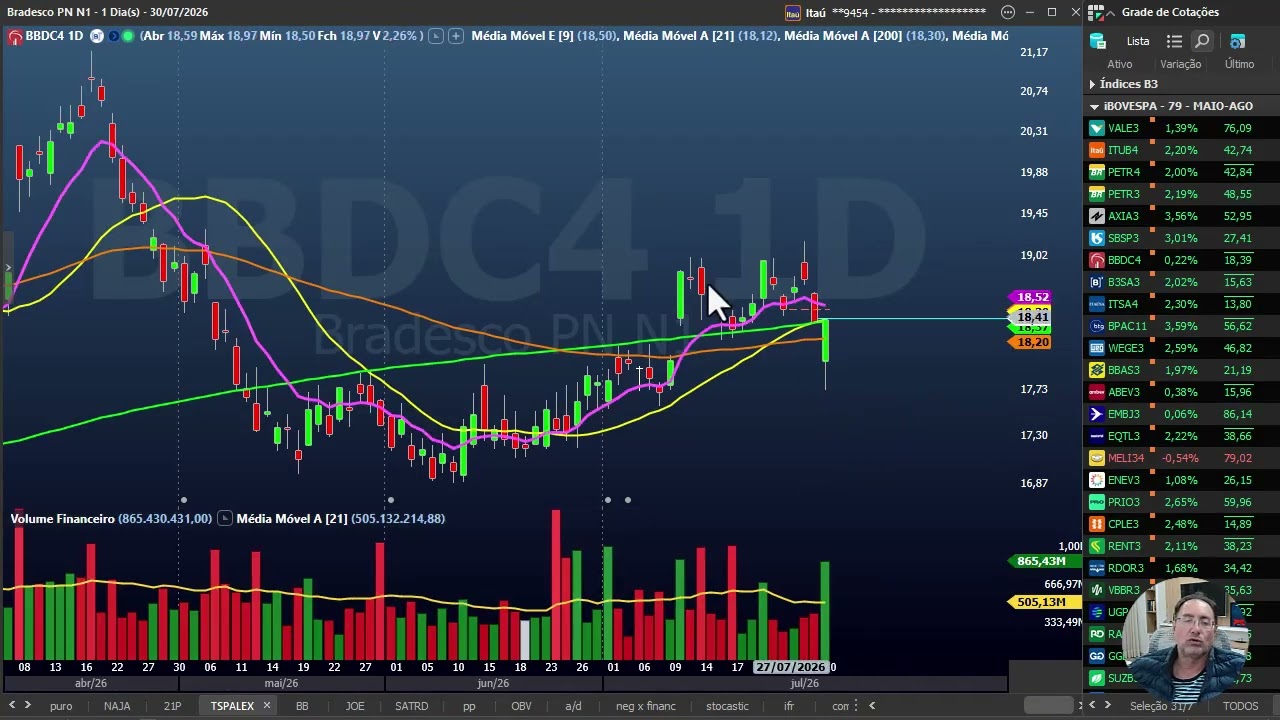Sort by Último column header
The width and height of the screenshot is (1280, 720).
pyautogui.click(x=1239, y=64)
